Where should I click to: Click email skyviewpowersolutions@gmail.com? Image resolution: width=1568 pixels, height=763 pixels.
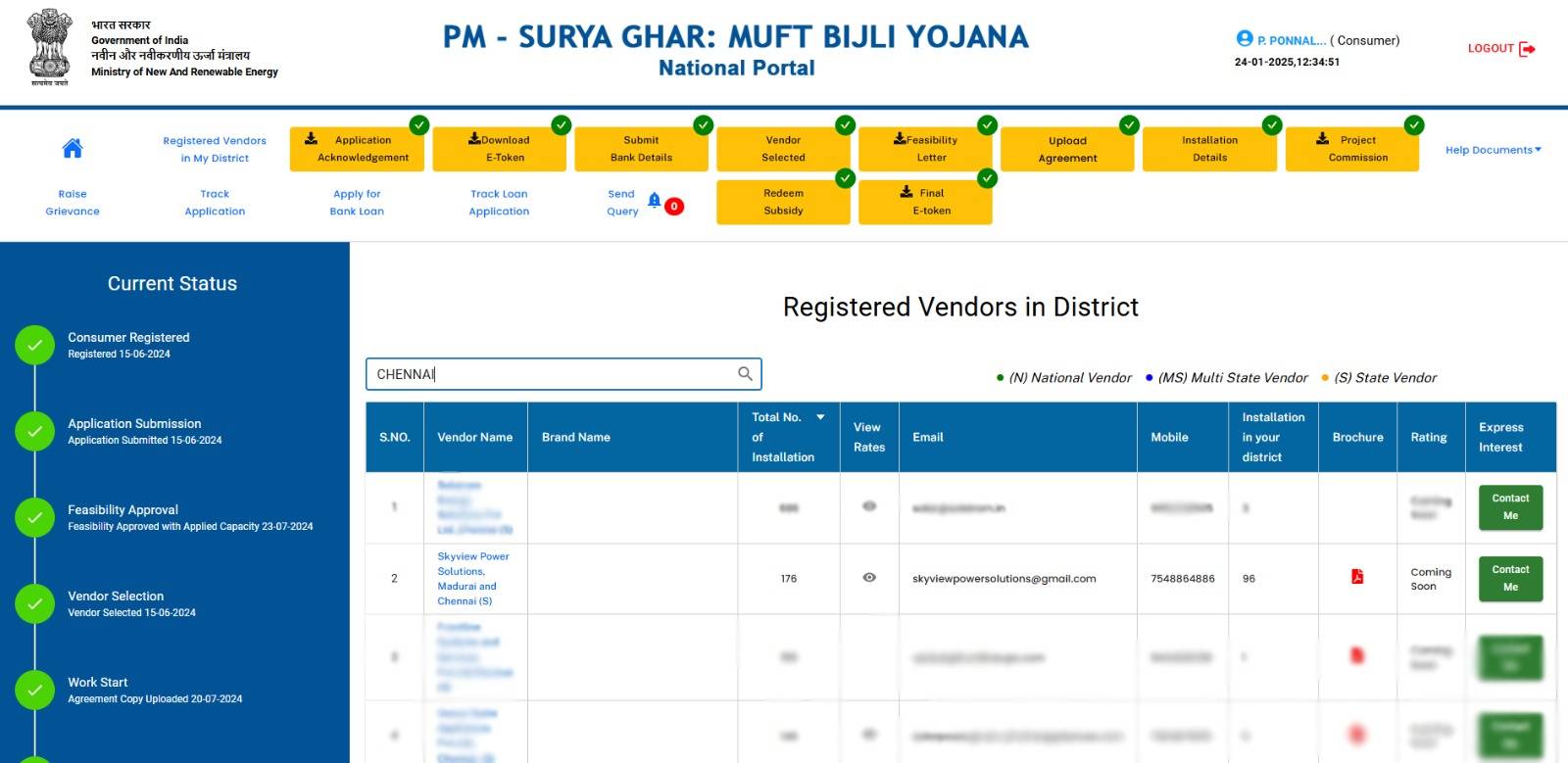[x=1004, y=579]
